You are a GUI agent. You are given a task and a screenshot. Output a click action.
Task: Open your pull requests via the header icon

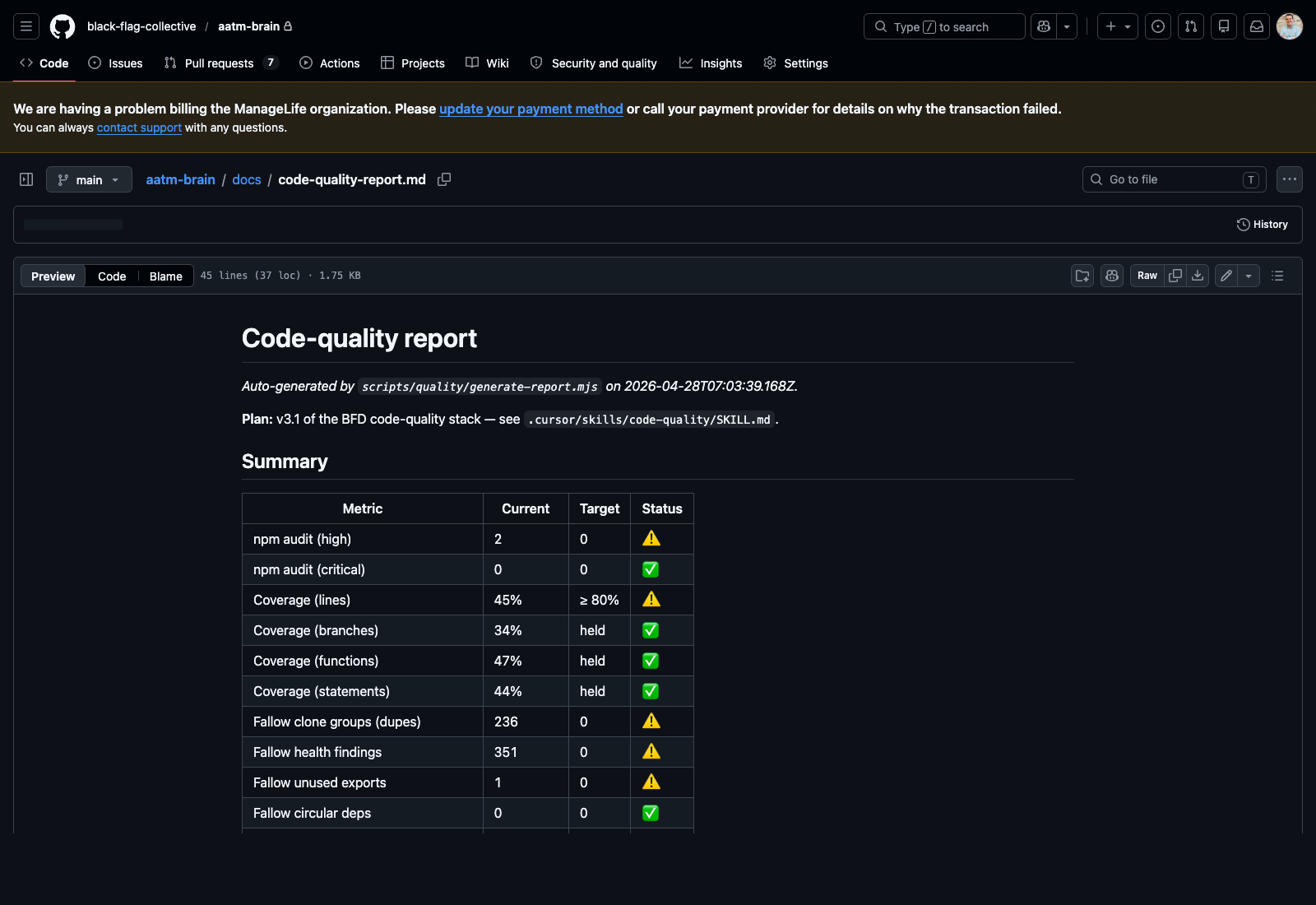[1190, 26]
